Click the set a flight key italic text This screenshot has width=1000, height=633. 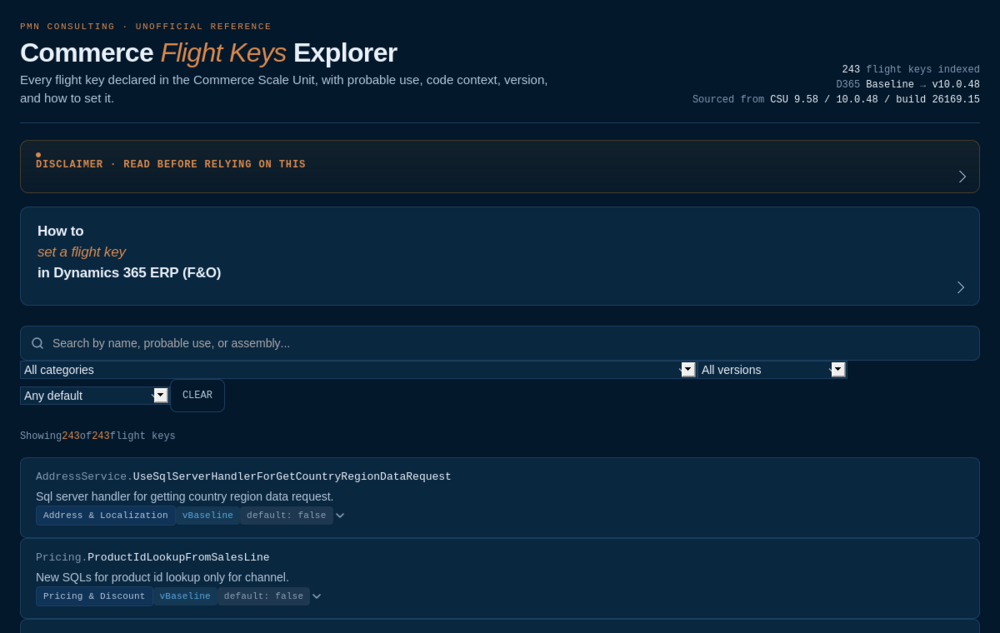point(82,252)
